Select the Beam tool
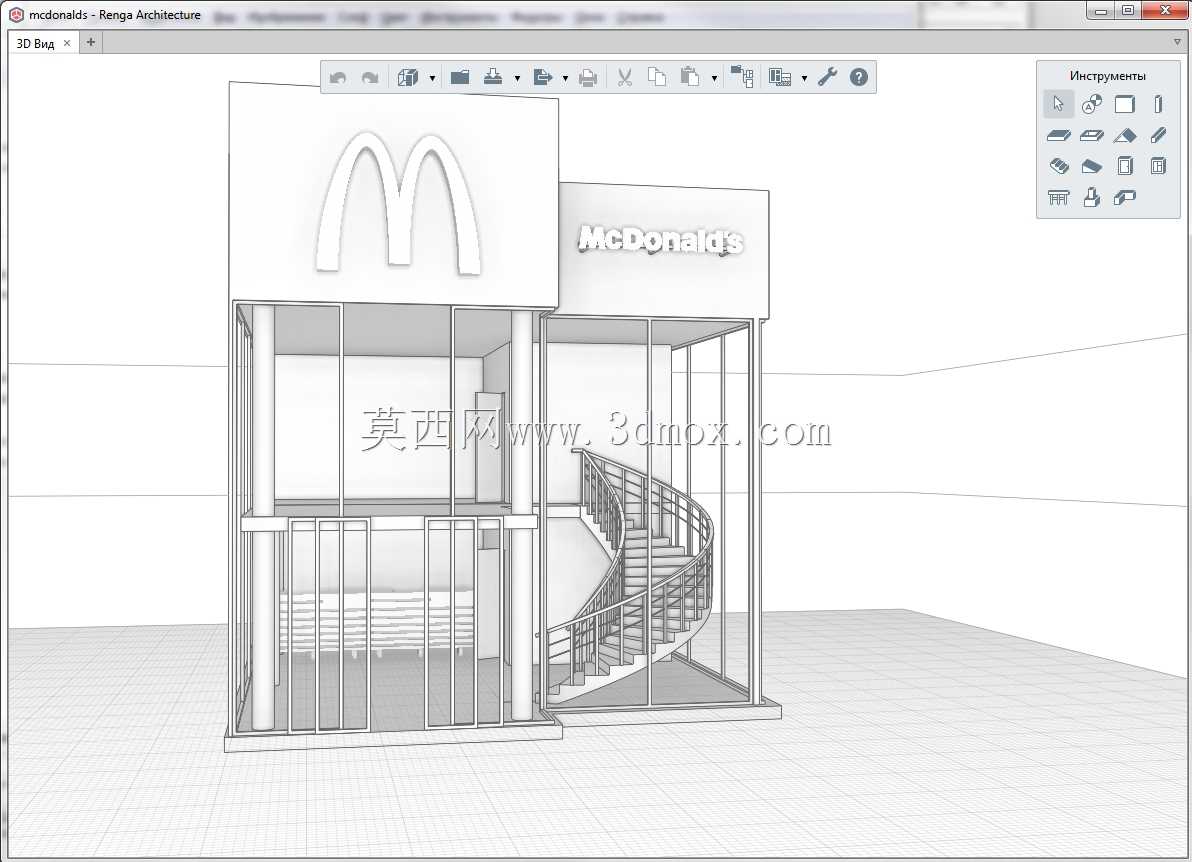1192x862 pixels. 1158,135
